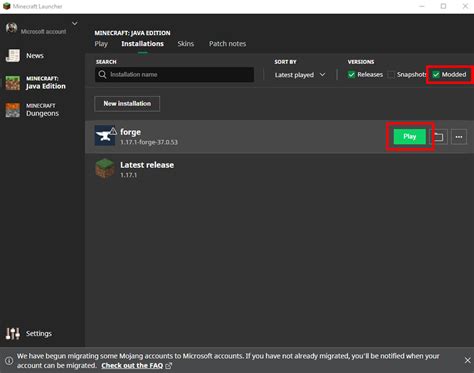Click the 1.17.1-forge version text
The height and width of the screenshot is (373, 474).
point(149,142)
